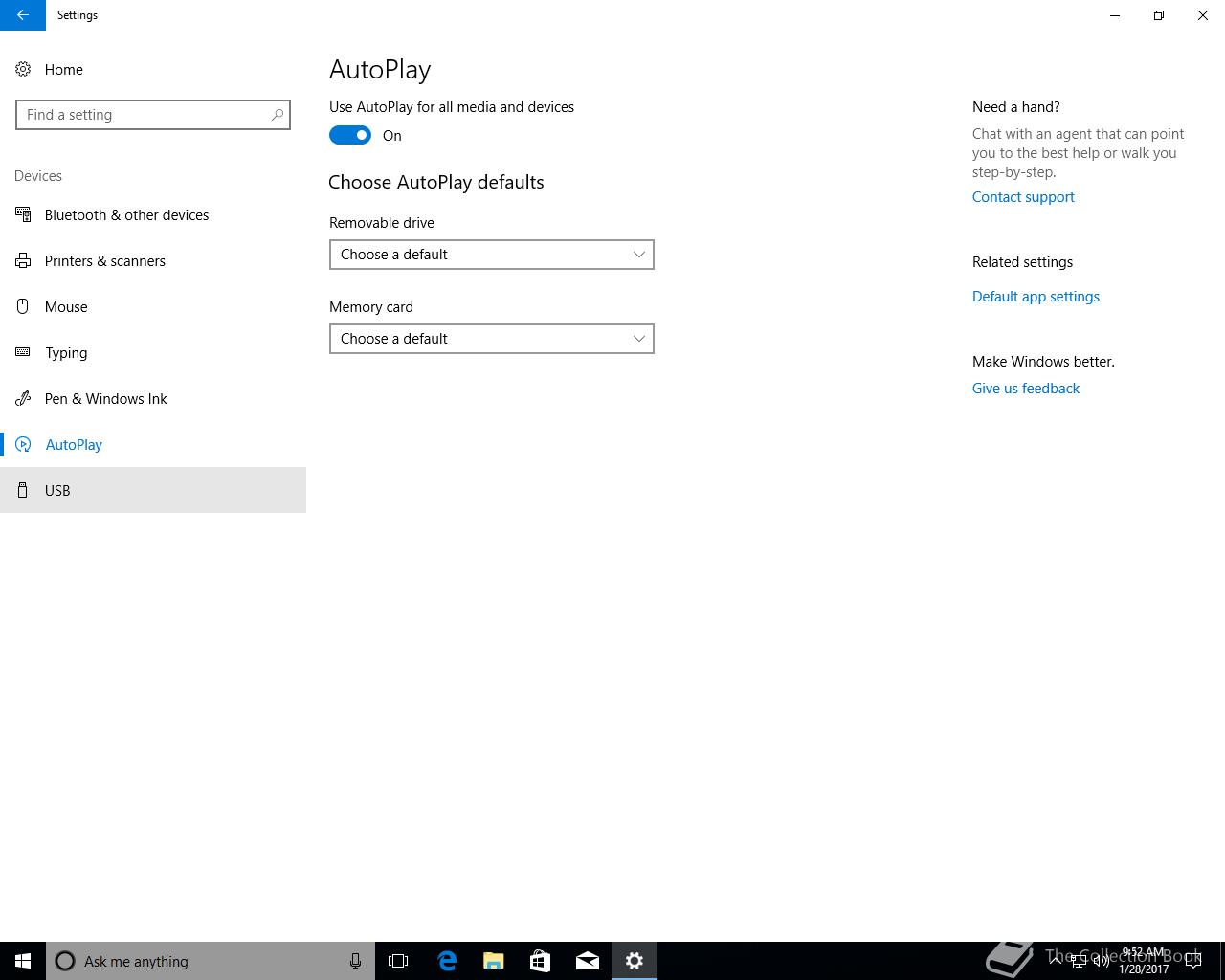This screenshot has height=980, width=1225.
Task: Activate Cortana voice microphone
Action: tap(355, 961)
